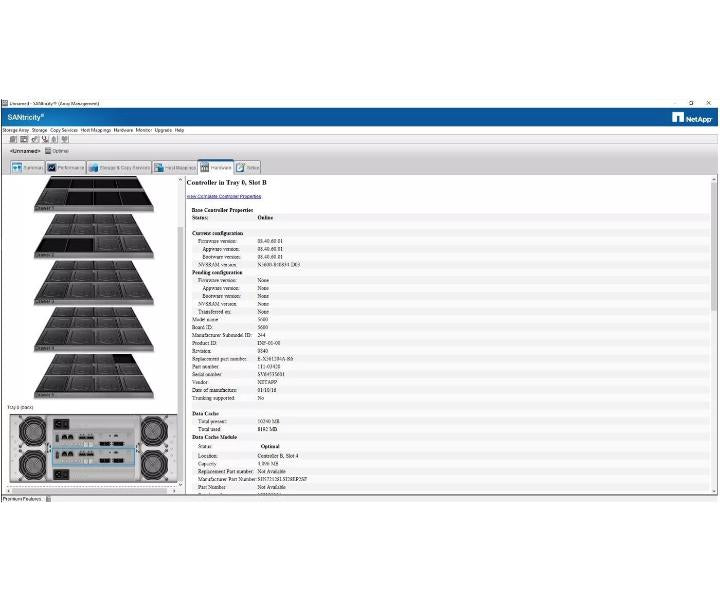Click the NetApp logo
This screenshot has height=600, width=720.
[692, 118]
